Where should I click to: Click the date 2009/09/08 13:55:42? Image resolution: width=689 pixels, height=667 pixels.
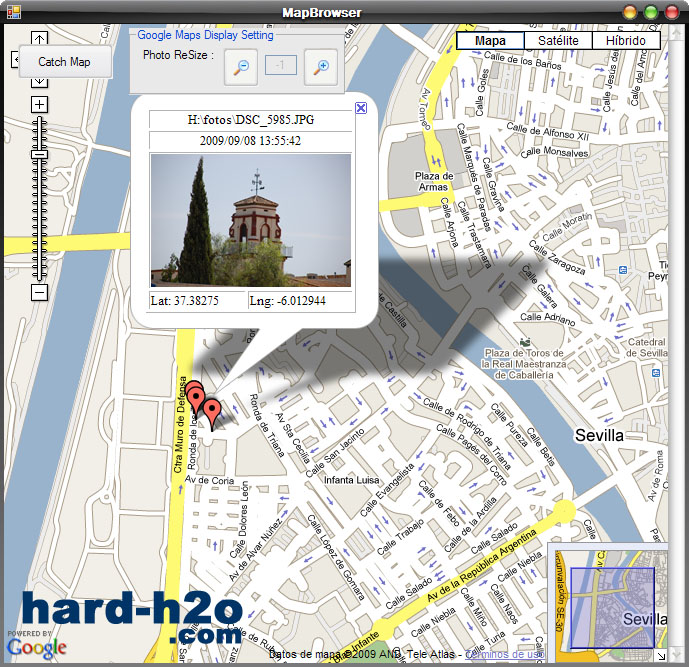pos(250,141)
